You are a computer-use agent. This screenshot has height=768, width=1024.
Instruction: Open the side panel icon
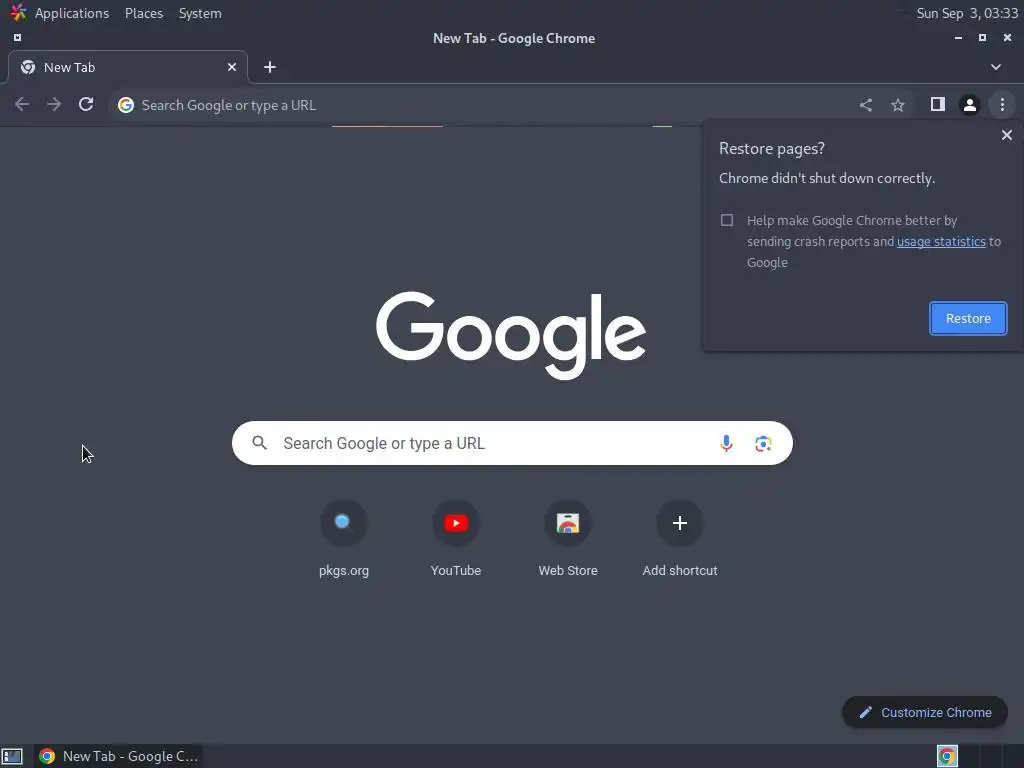pyautogui.click(x=938, y=104)
